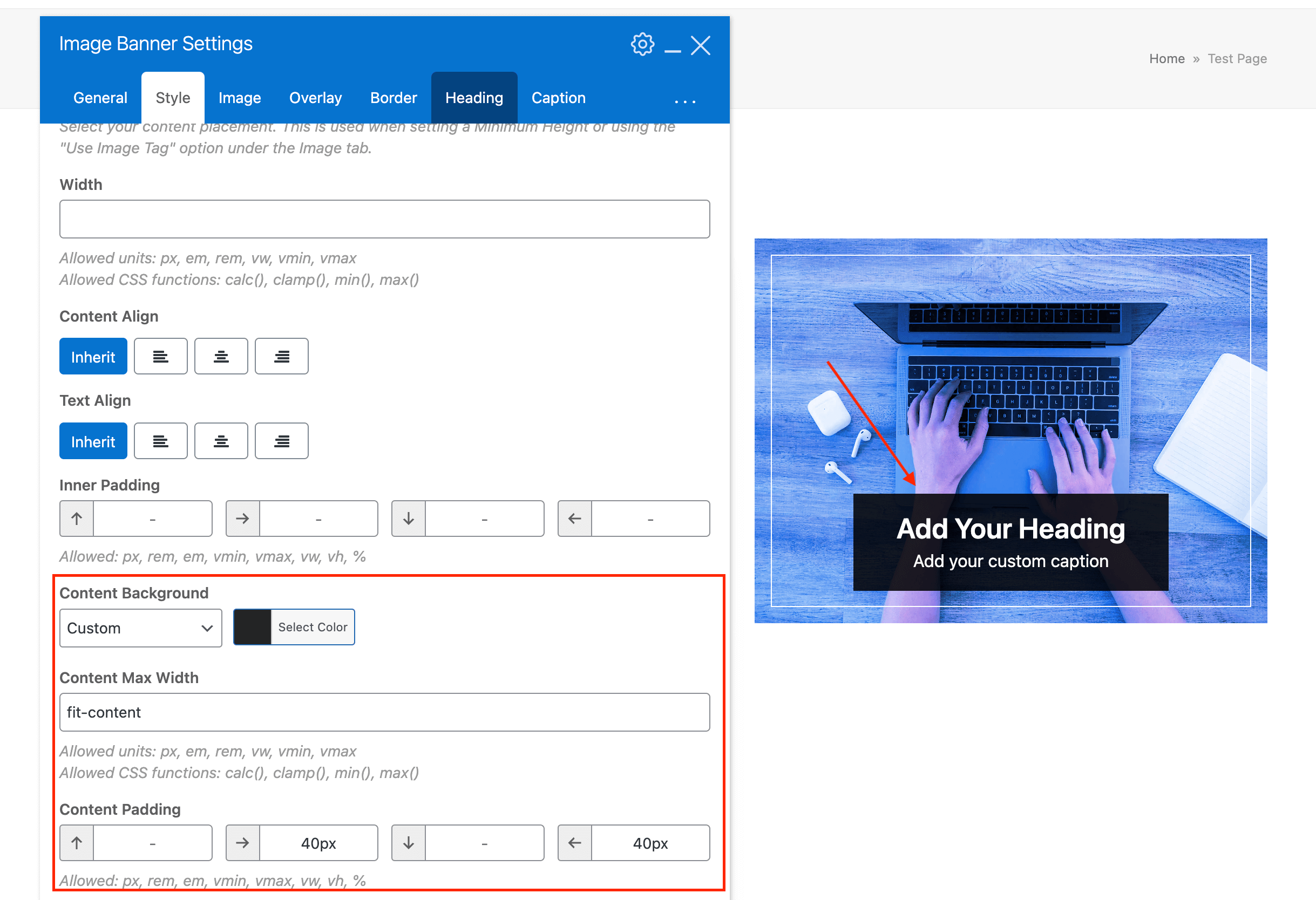The height and width of the screenshot is (900, 1316).
Task: Click the Content Padding right arrow icon
Action: coord(242,843)
